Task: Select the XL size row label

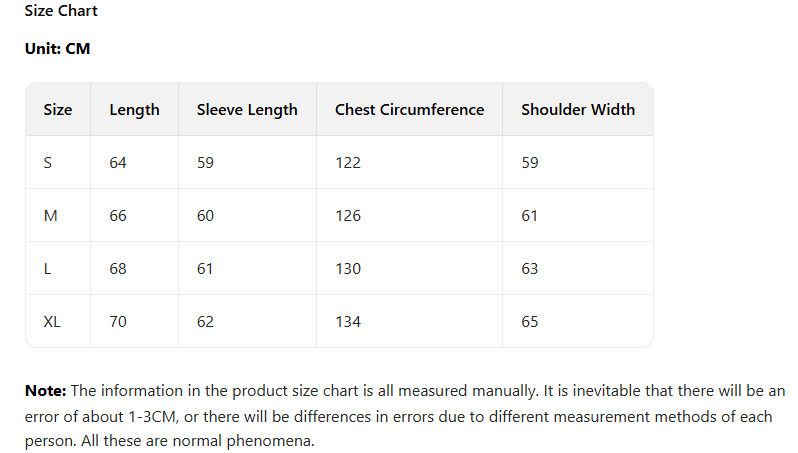Action: [x=52, y=322]
